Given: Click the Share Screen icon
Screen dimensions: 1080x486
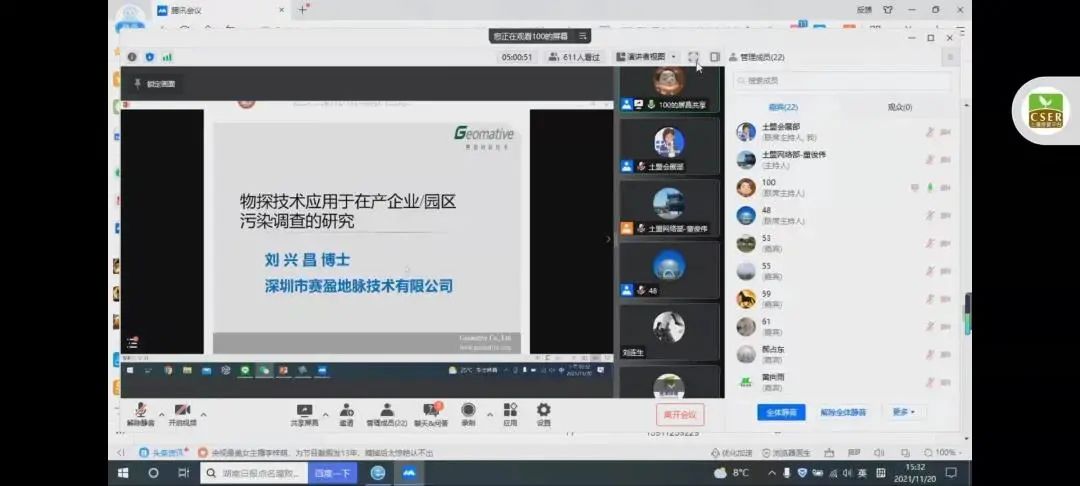Looking at the screenshot, I should tap(304, 410).
